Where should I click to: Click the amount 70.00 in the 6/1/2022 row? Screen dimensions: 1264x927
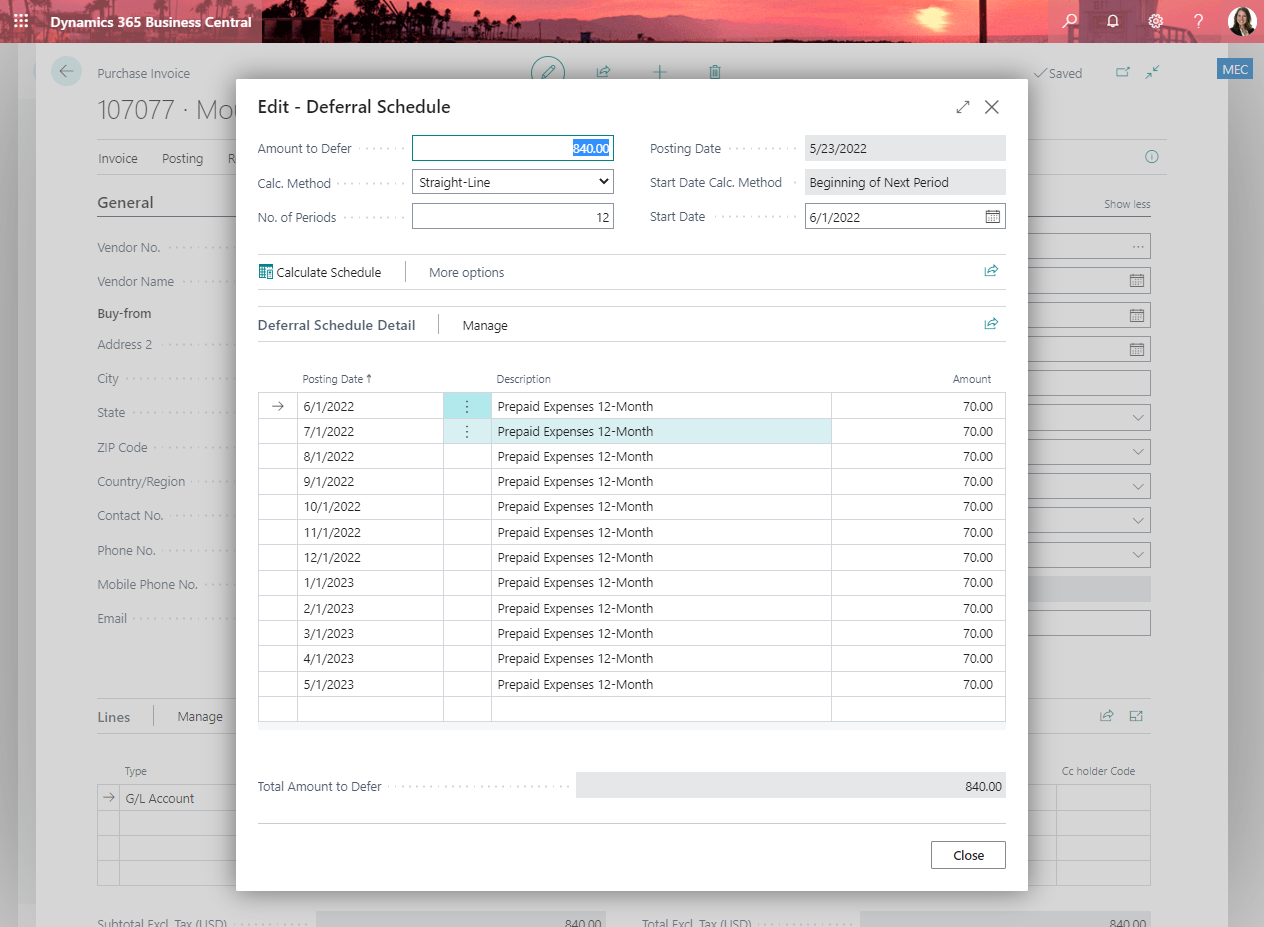tap(918, 406)
